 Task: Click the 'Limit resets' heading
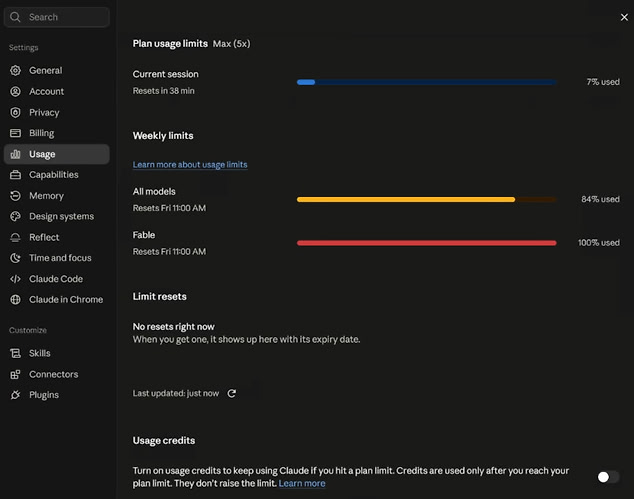[160, 297]
